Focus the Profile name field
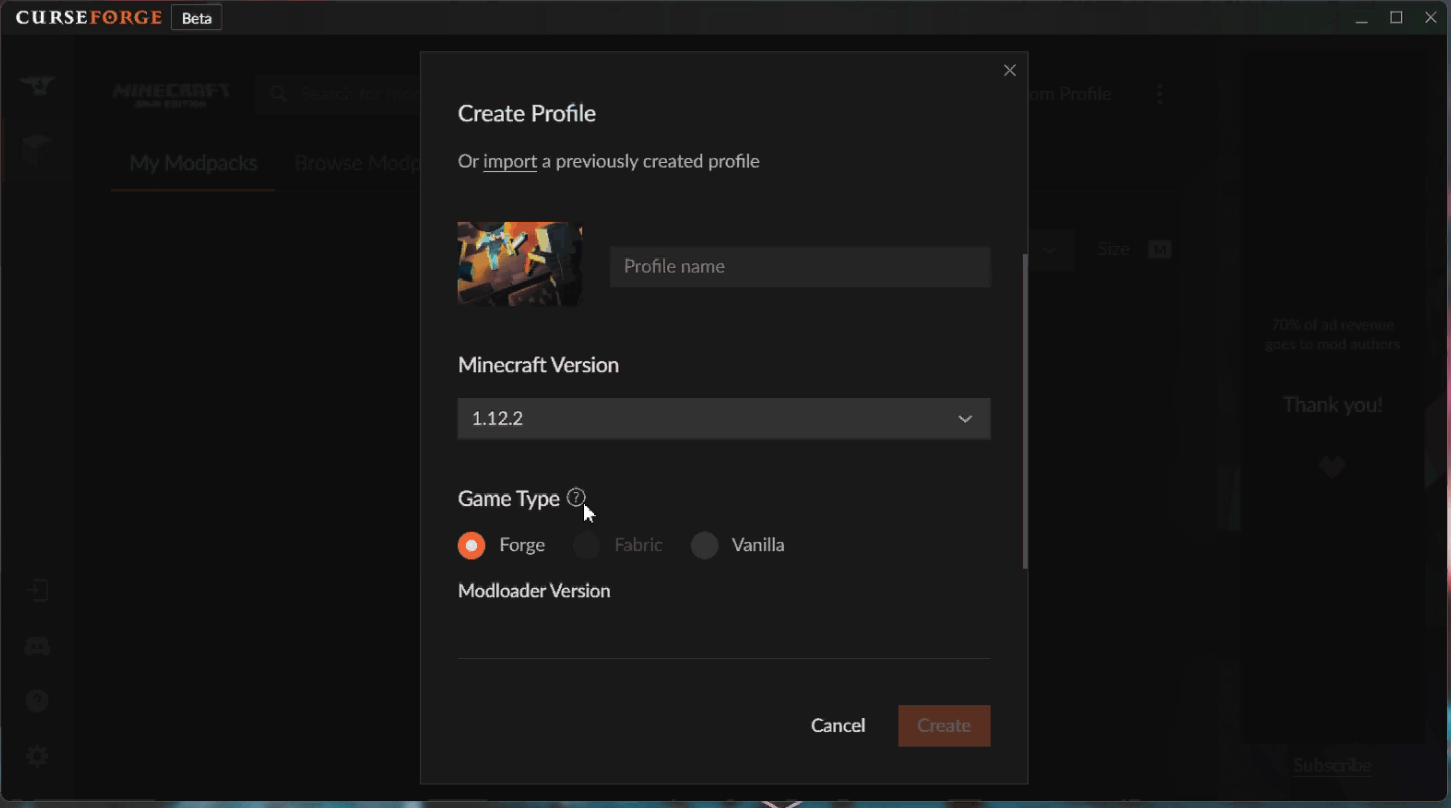 pyautogui.click(x=800, y=266)
